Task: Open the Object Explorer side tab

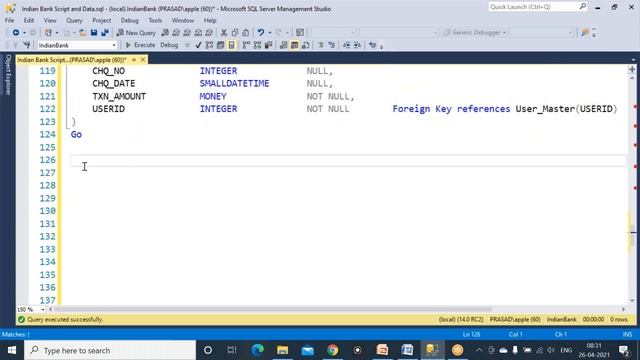Action: click(7, 75)
